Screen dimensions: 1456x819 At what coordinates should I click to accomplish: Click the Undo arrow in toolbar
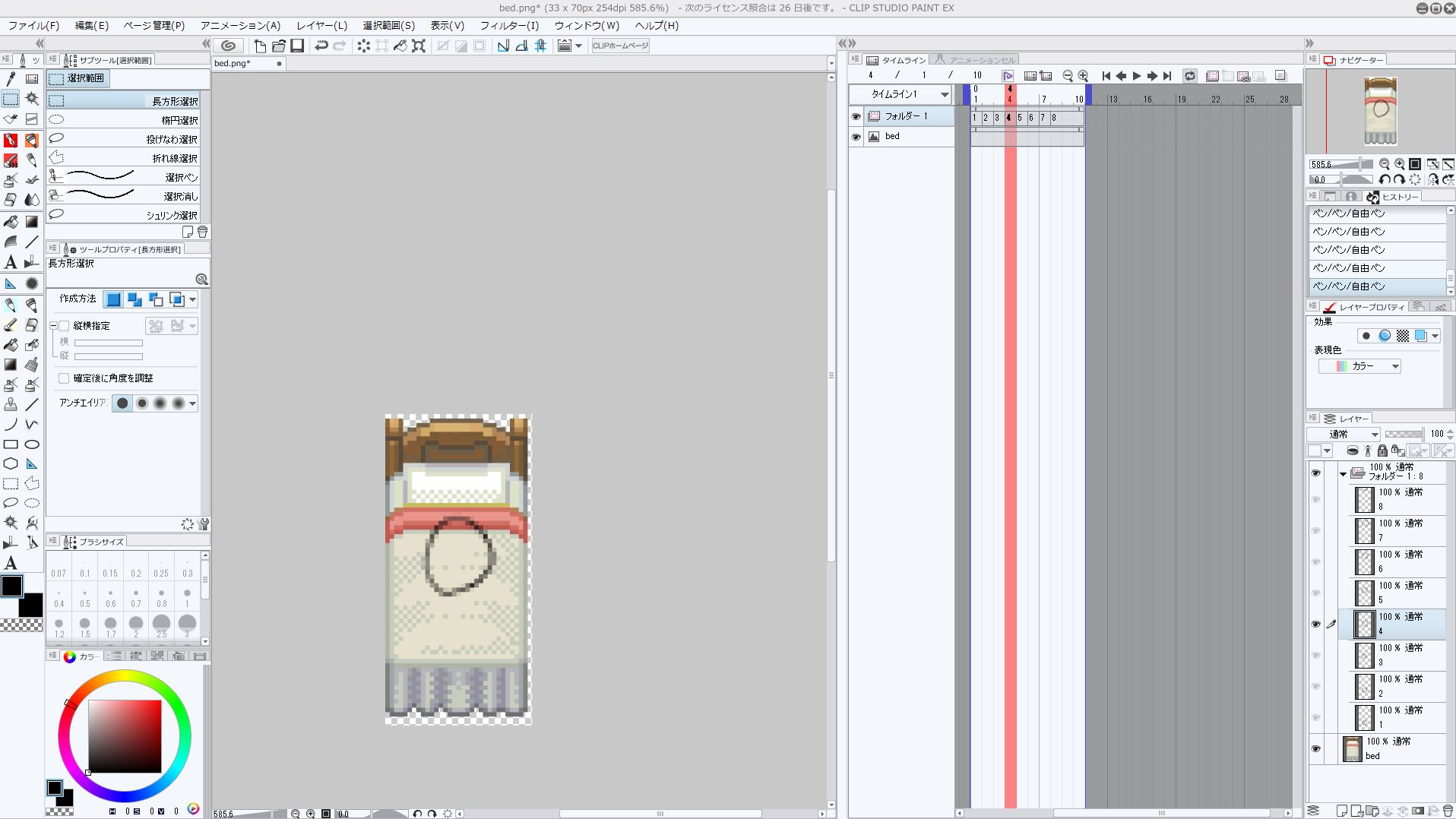[321, 46]
